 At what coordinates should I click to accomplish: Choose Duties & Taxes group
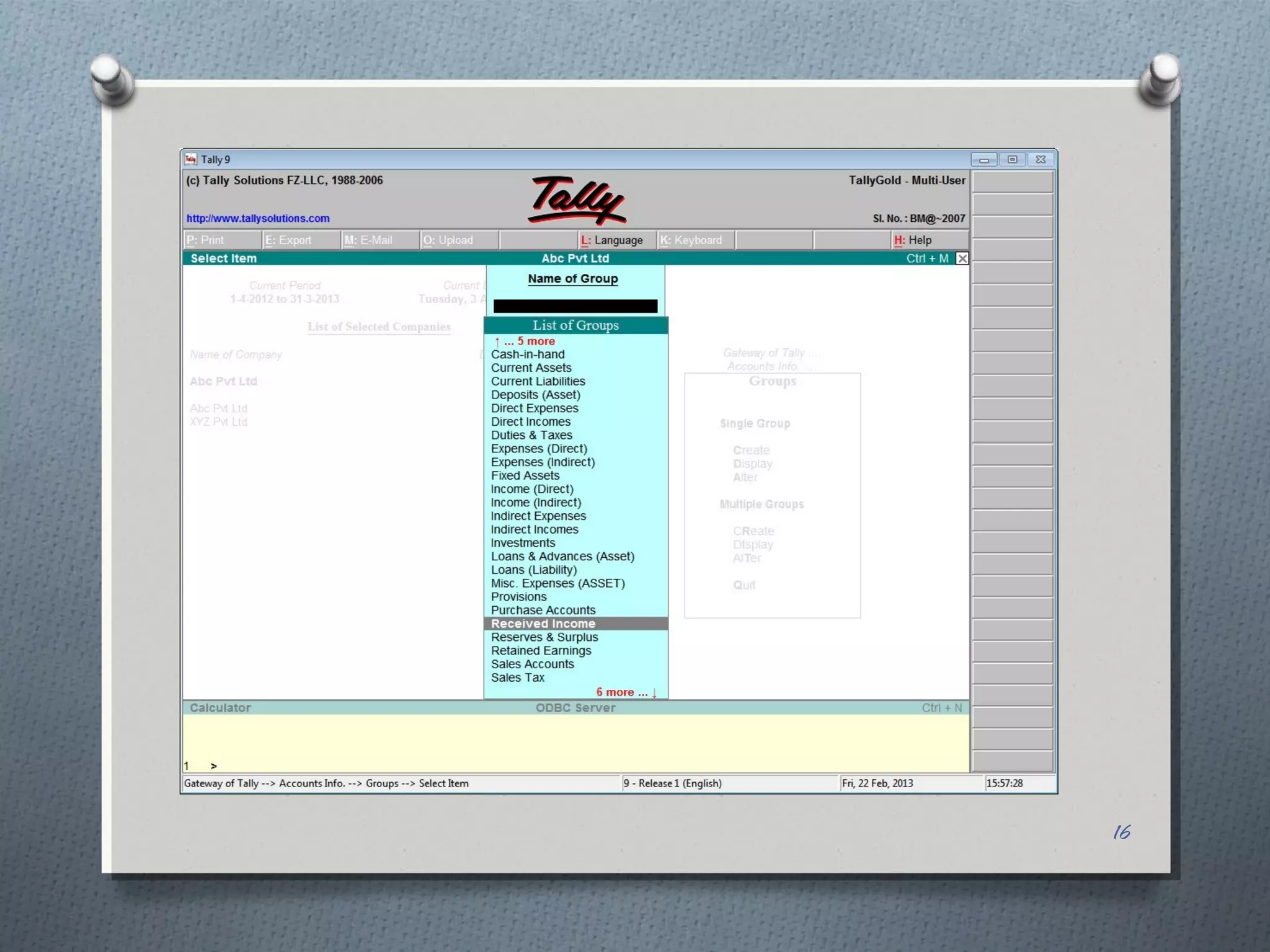pos(531,435)
